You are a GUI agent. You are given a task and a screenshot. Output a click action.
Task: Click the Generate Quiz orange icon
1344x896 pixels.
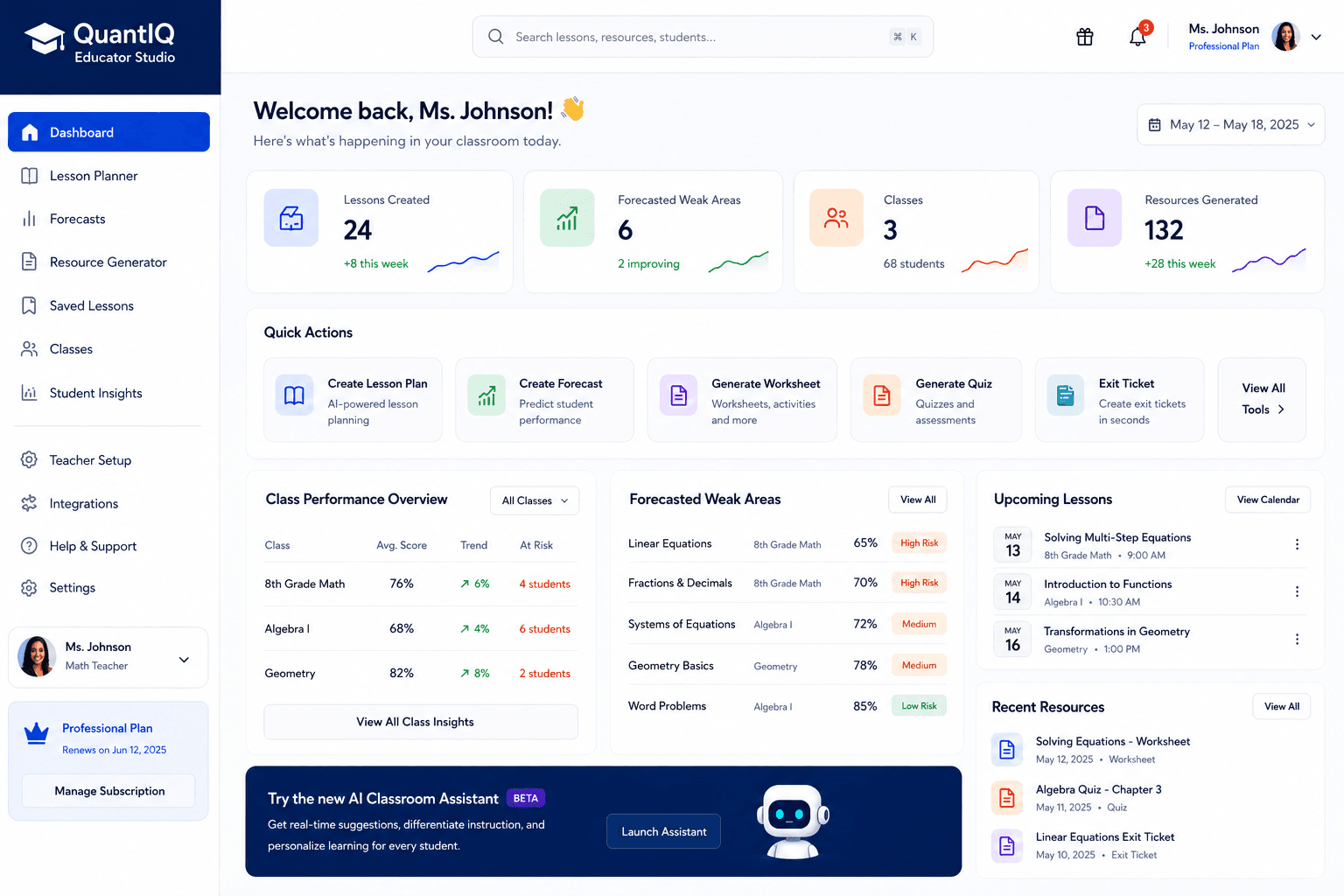point(882,395)
